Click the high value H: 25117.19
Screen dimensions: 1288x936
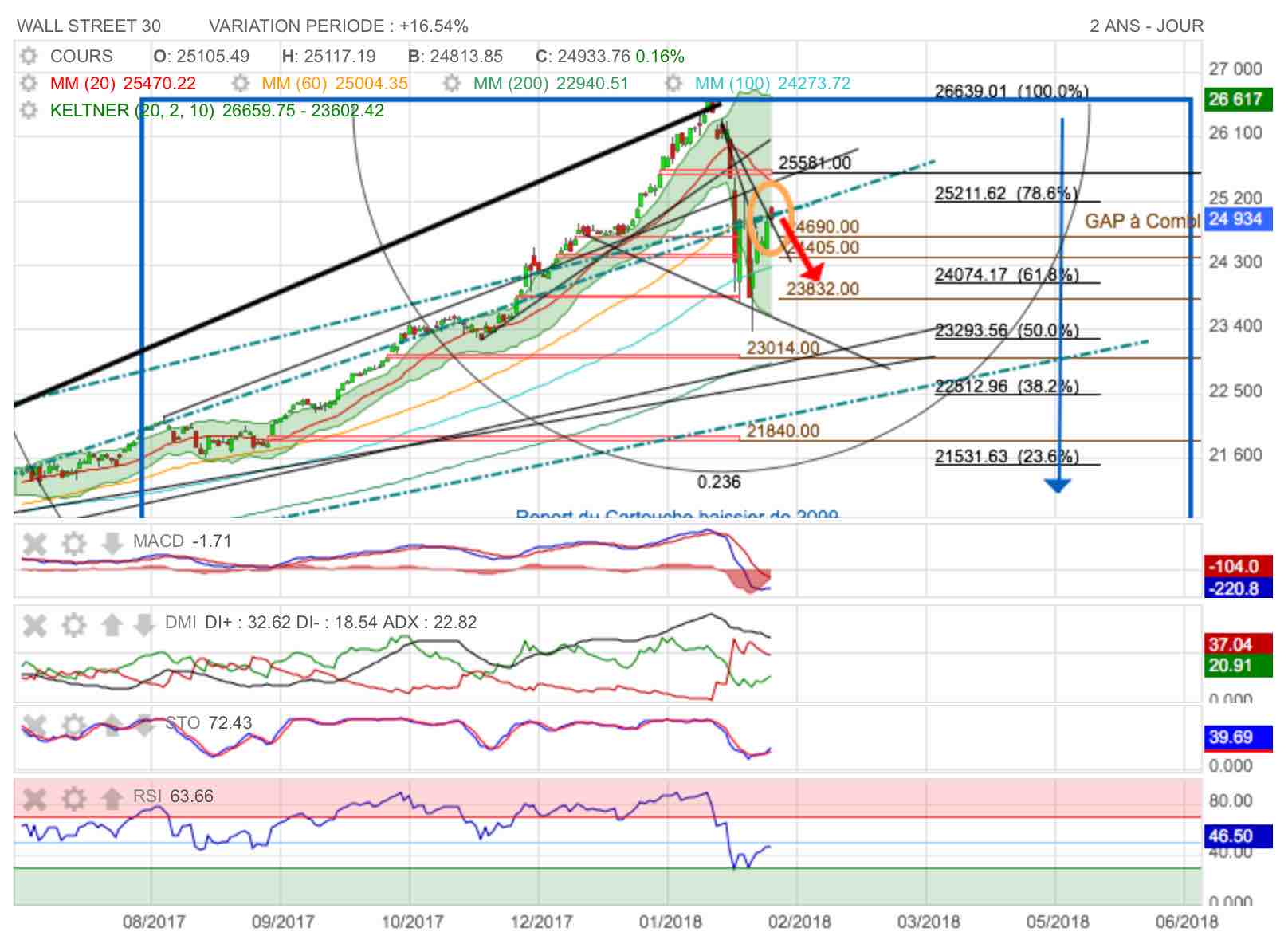click(x=329, y=57)
